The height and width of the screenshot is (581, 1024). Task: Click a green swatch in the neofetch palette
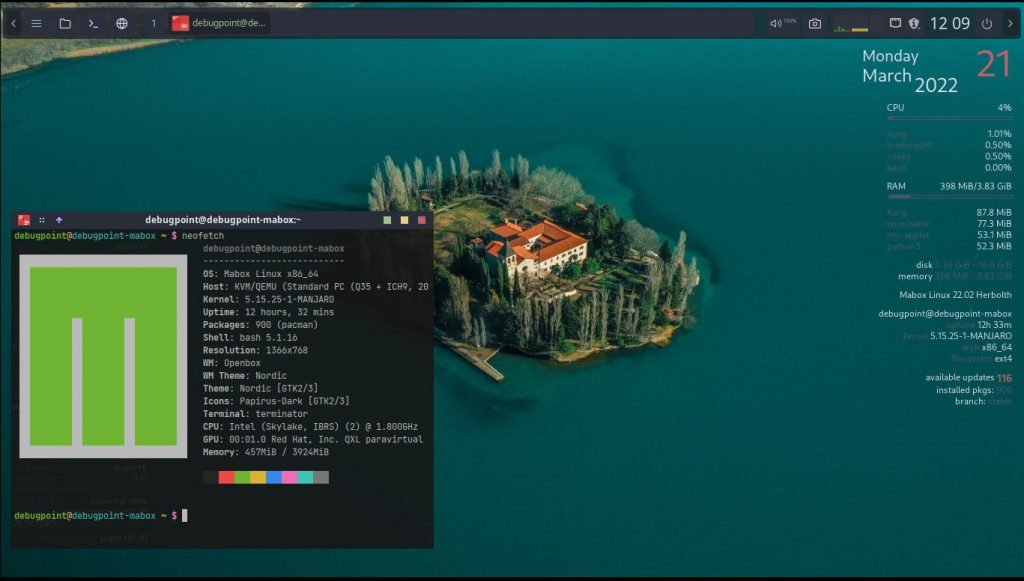pyautogui.click(x=244, y=478)
